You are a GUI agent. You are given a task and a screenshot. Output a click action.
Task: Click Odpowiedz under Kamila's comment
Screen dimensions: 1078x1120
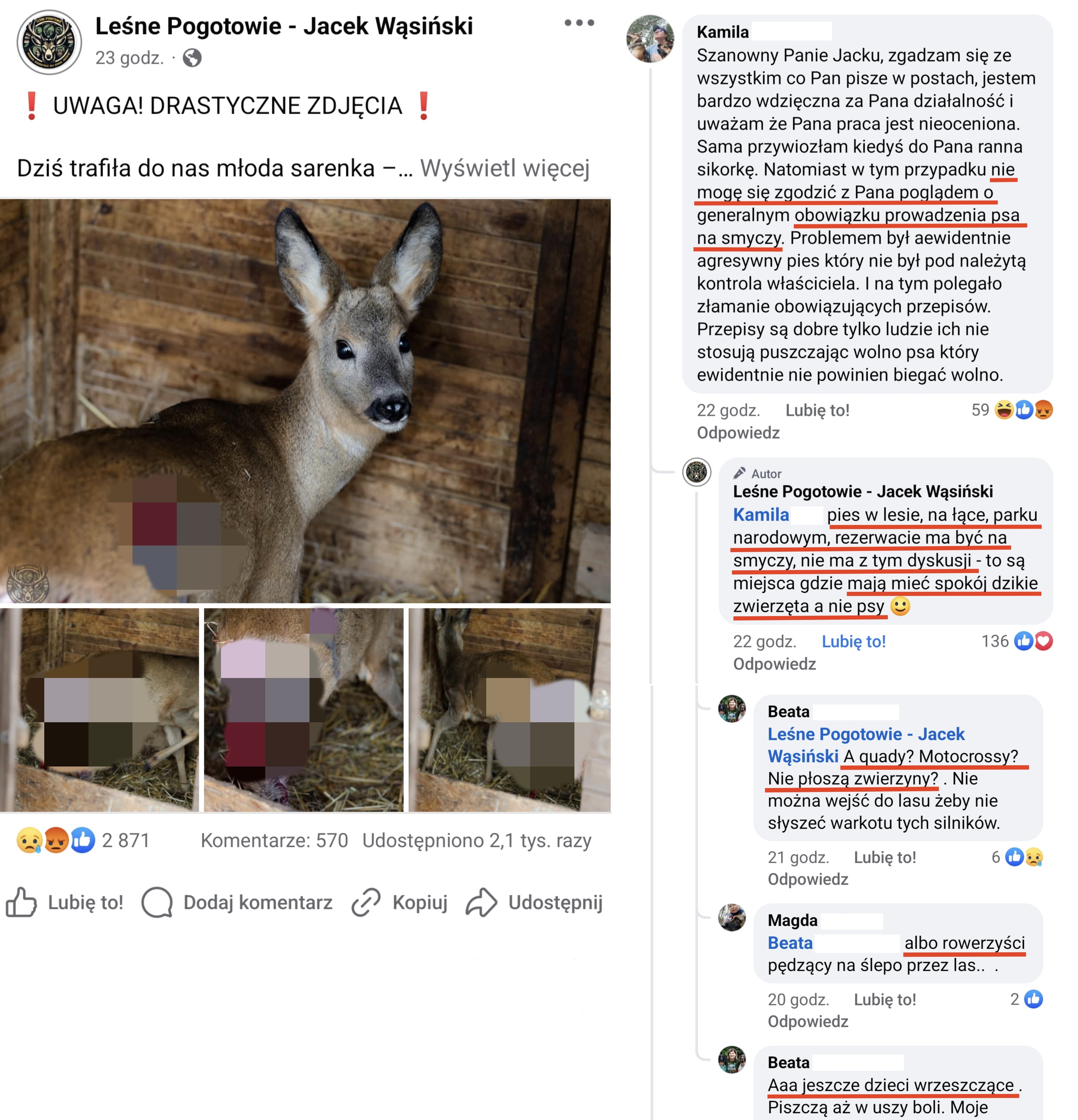(x=737, y=432)
